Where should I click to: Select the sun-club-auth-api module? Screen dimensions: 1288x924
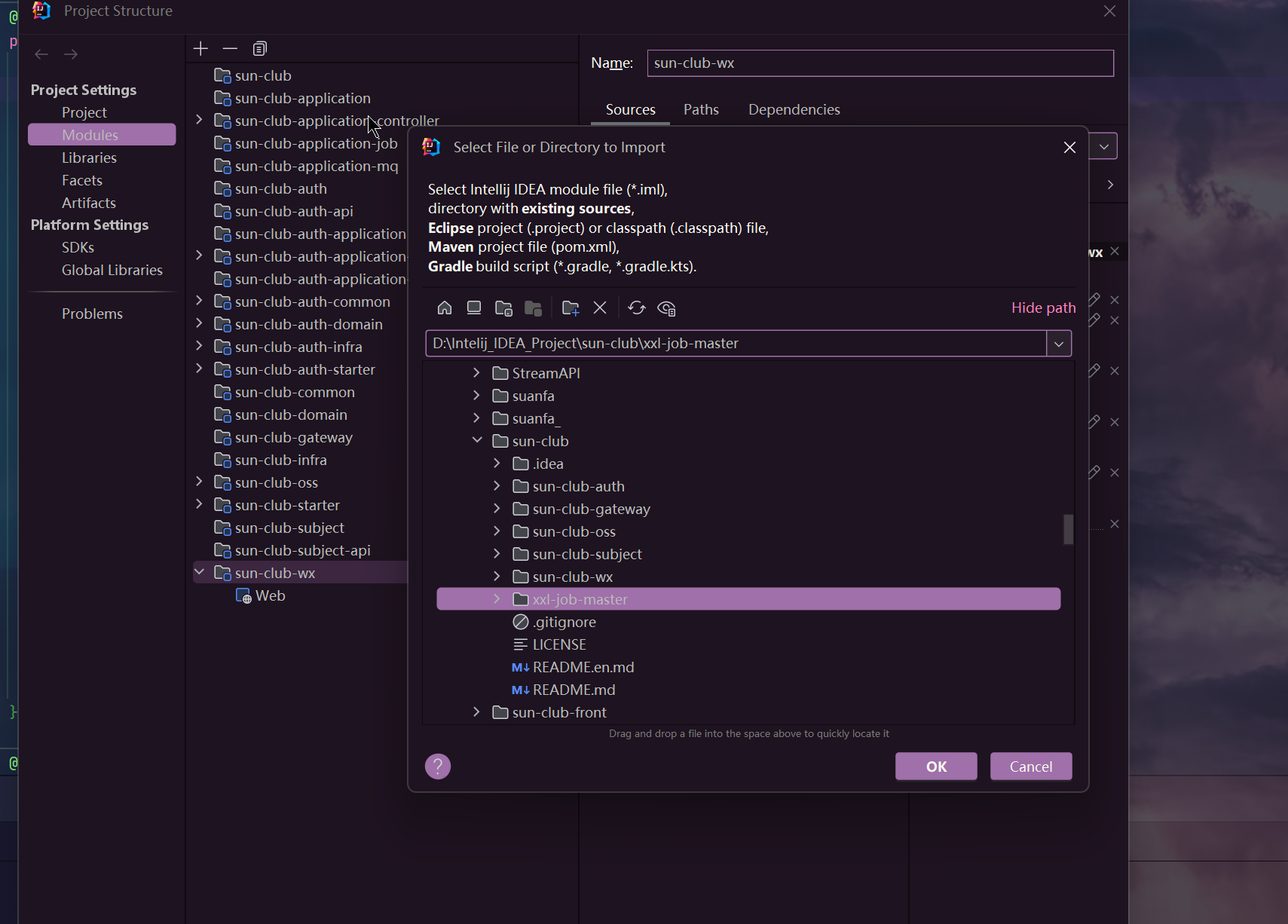click(x=294, y=211)
